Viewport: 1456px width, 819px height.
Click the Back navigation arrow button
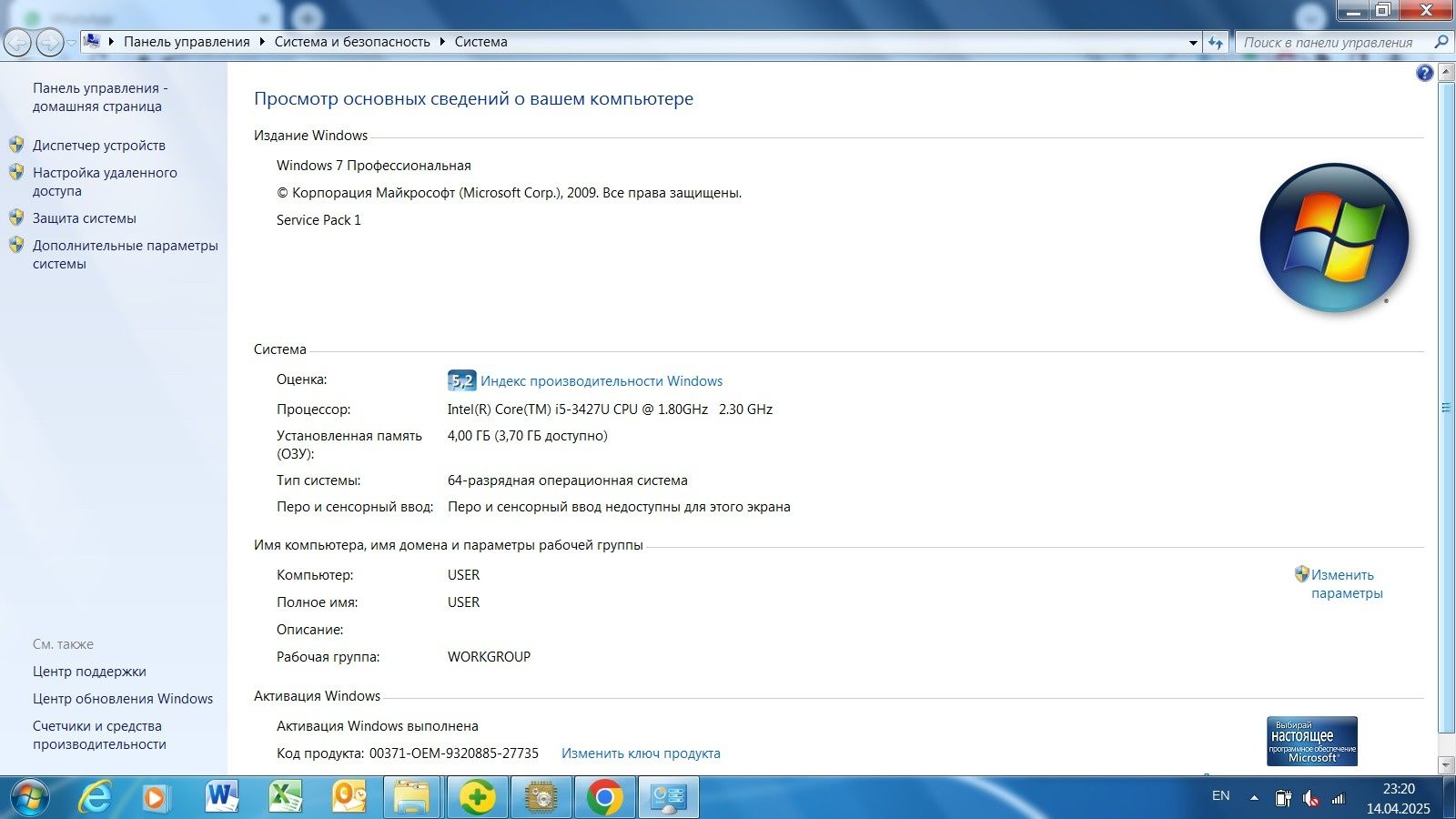click(18, 42)
